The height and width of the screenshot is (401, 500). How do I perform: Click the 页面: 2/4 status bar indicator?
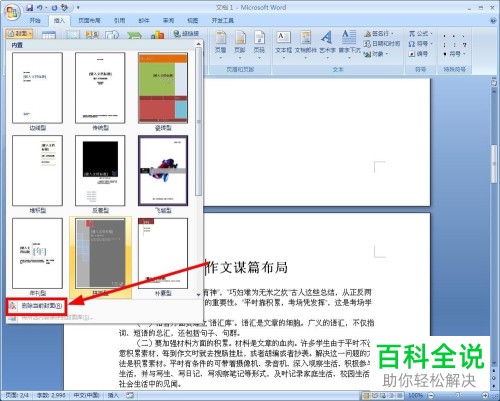(17, 395)
